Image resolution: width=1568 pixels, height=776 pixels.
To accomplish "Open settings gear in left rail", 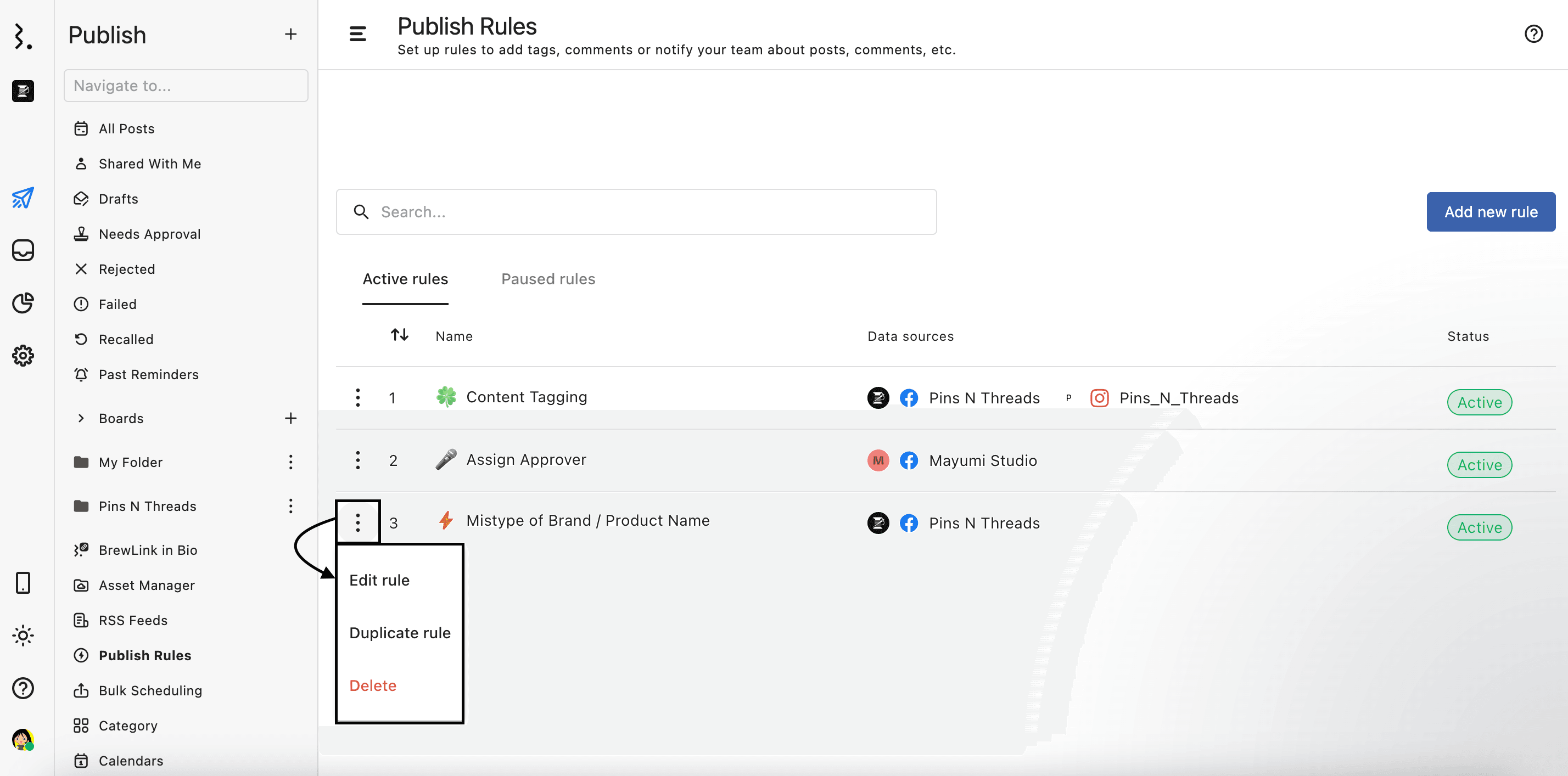I will pyautogui.click(x=23, y=356).
